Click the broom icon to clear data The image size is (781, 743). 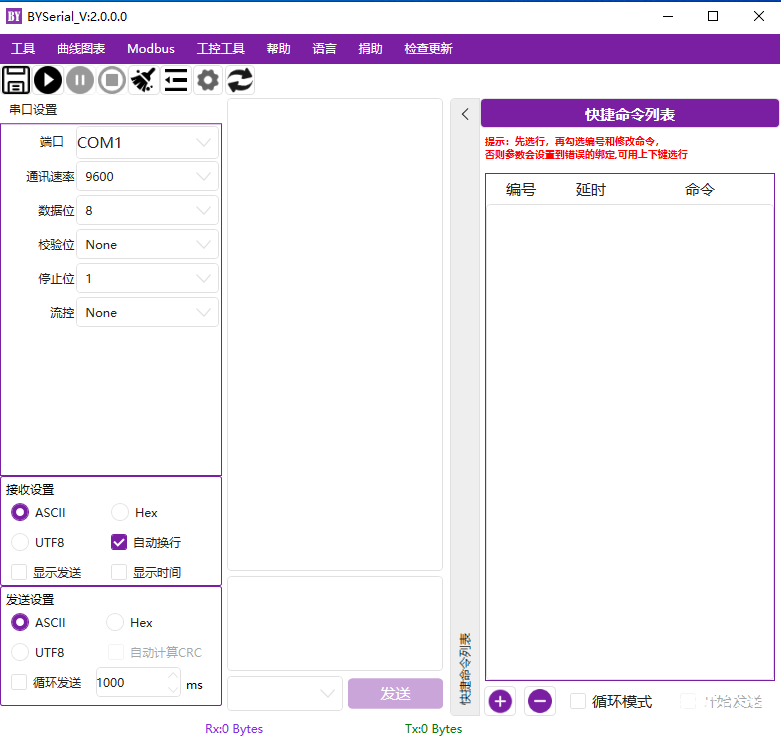[x=144, y=81]
